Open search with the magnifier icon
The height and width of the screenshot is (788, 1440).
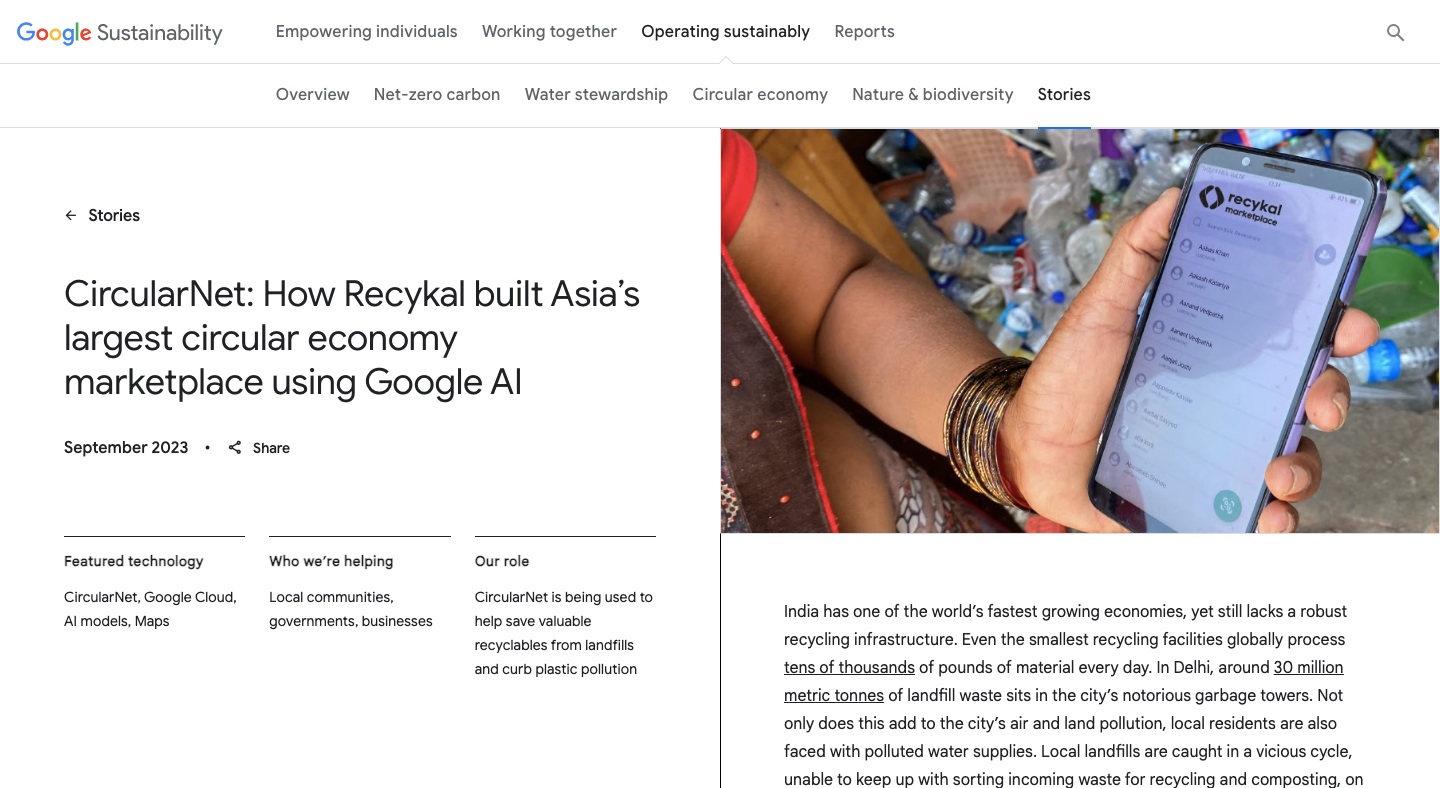click(x=1395, y=32)
